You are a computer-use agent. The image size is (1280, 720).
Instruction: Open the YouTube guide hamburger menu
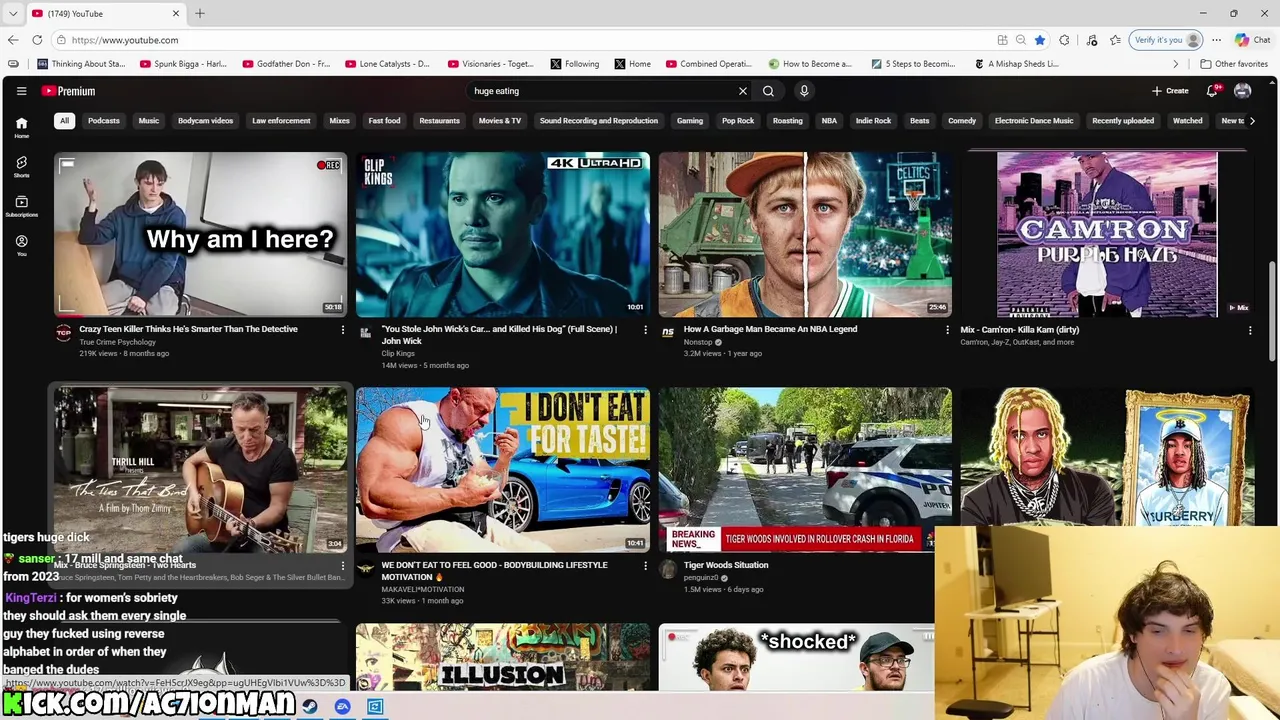(x=21, y=91)
